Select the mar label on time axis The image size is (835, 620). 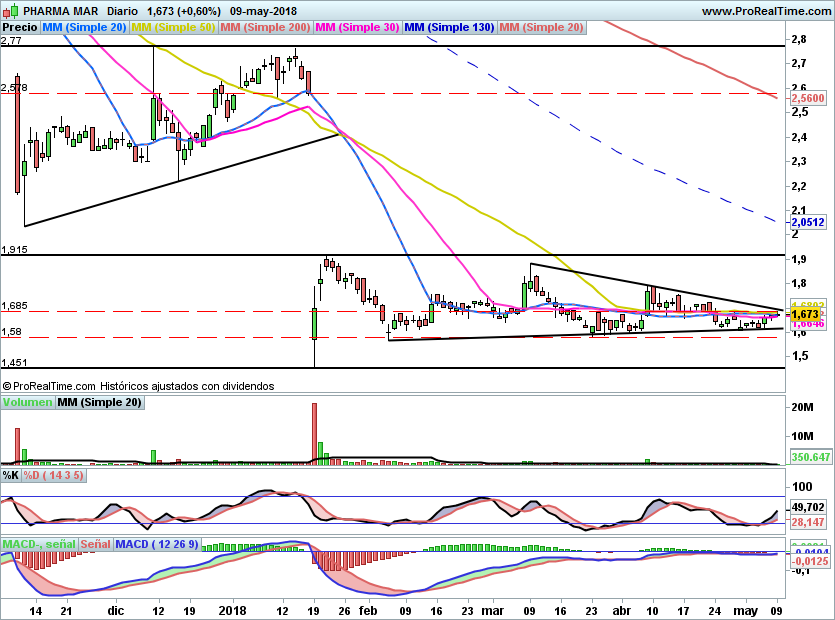click(x=493, y=610)
